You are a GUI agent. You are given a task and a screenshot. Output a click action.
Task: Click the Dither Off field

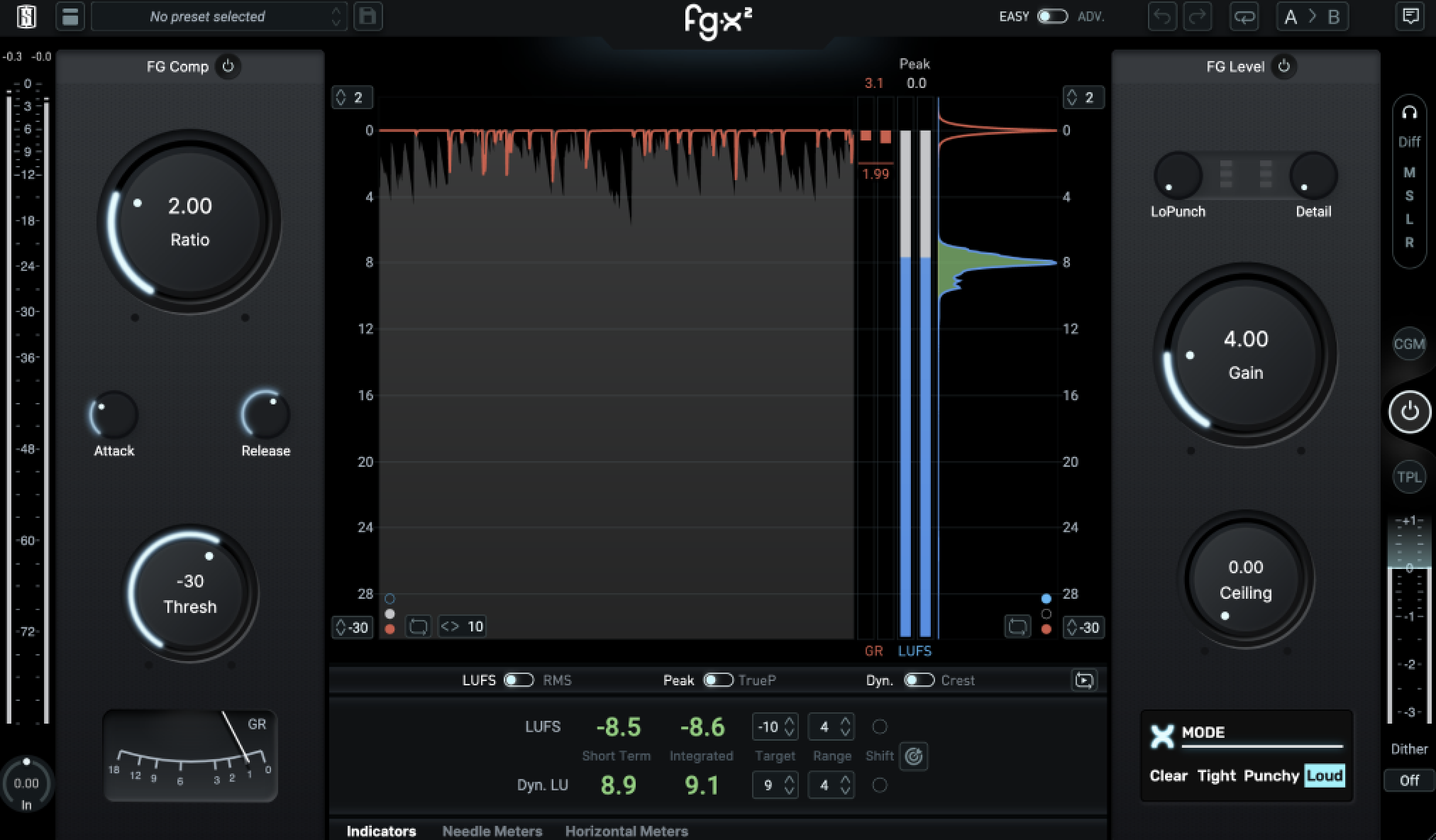(x=1409, y=780)
